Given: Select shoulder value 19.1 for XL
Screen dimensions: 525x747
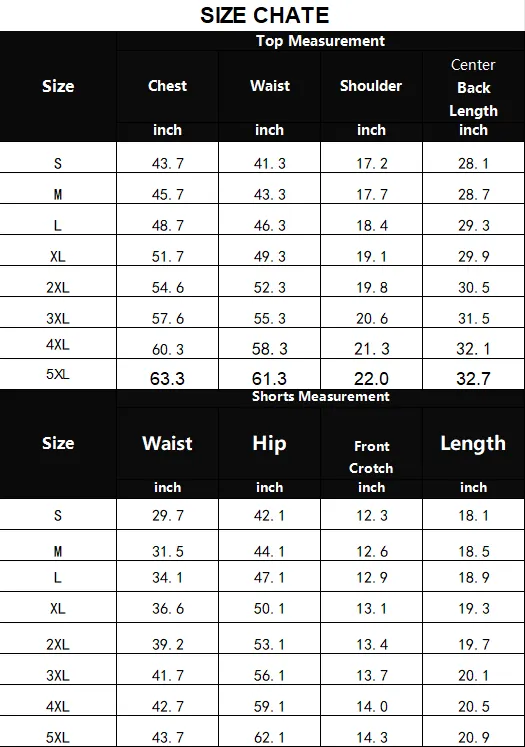Looking at the screenshot, I should click(x=372, y=257).
